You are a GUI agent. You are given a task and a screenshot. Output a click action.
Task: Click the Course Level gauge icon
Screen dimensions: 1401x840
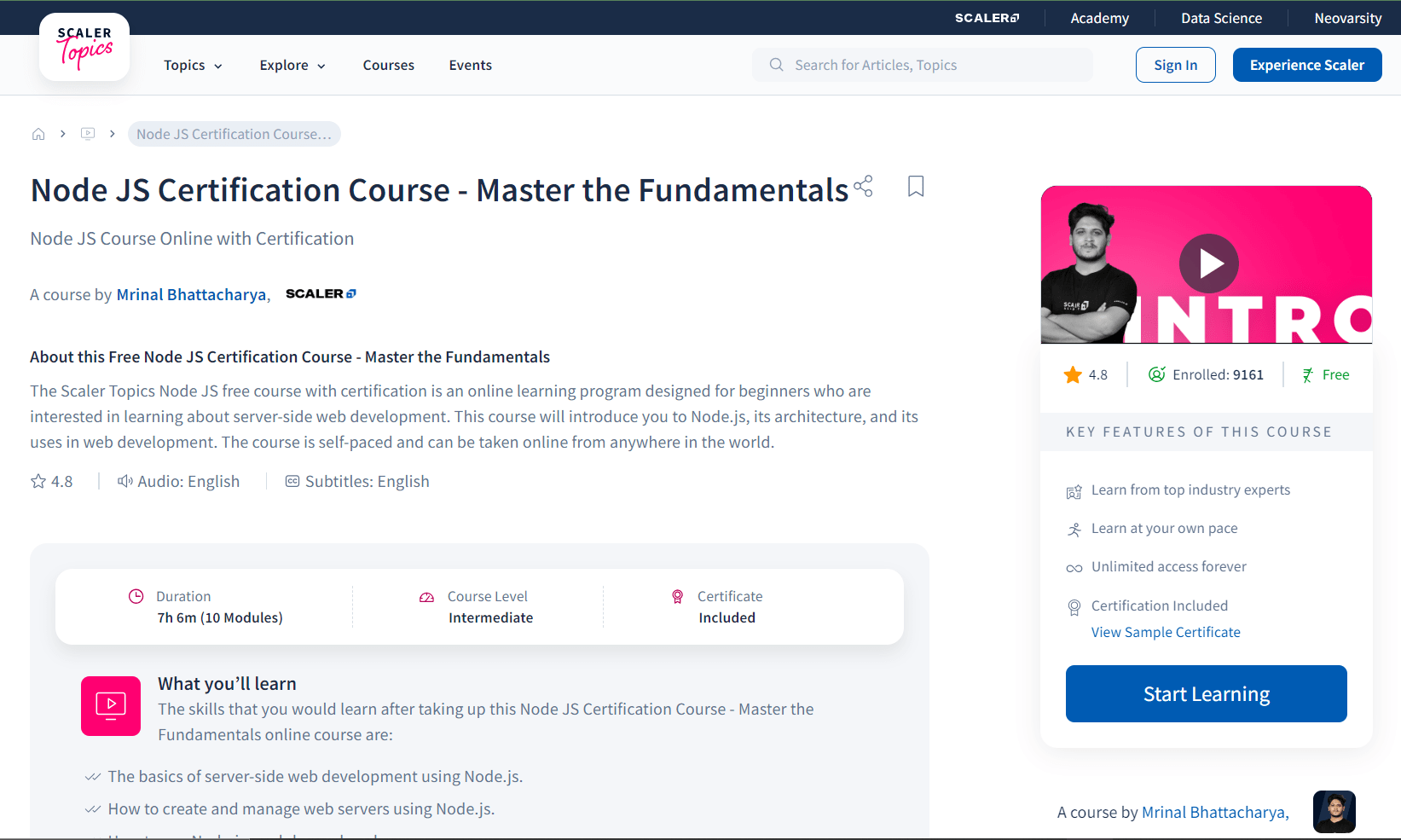click(x=426, y=597)
